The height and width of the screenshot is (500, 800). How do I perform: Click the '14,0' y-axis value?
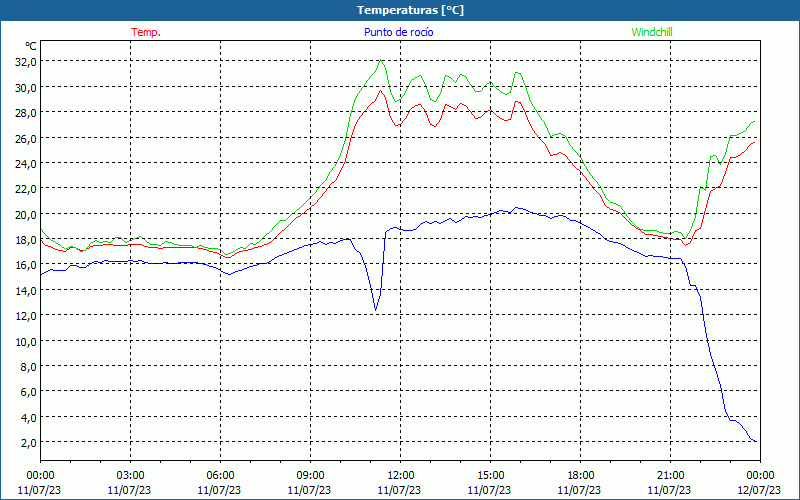click(26, 290)
